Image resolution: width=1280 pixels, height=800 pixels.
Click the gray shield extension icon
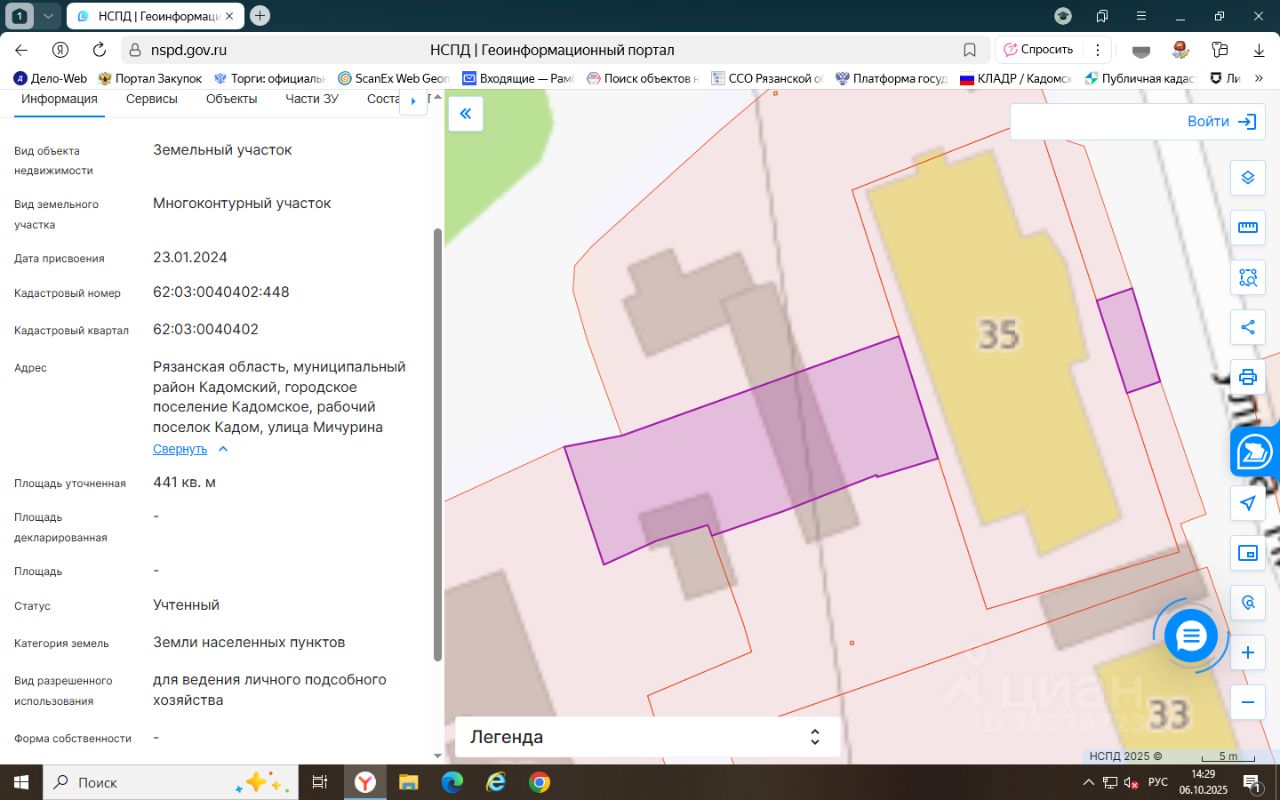pos(1141,50)
